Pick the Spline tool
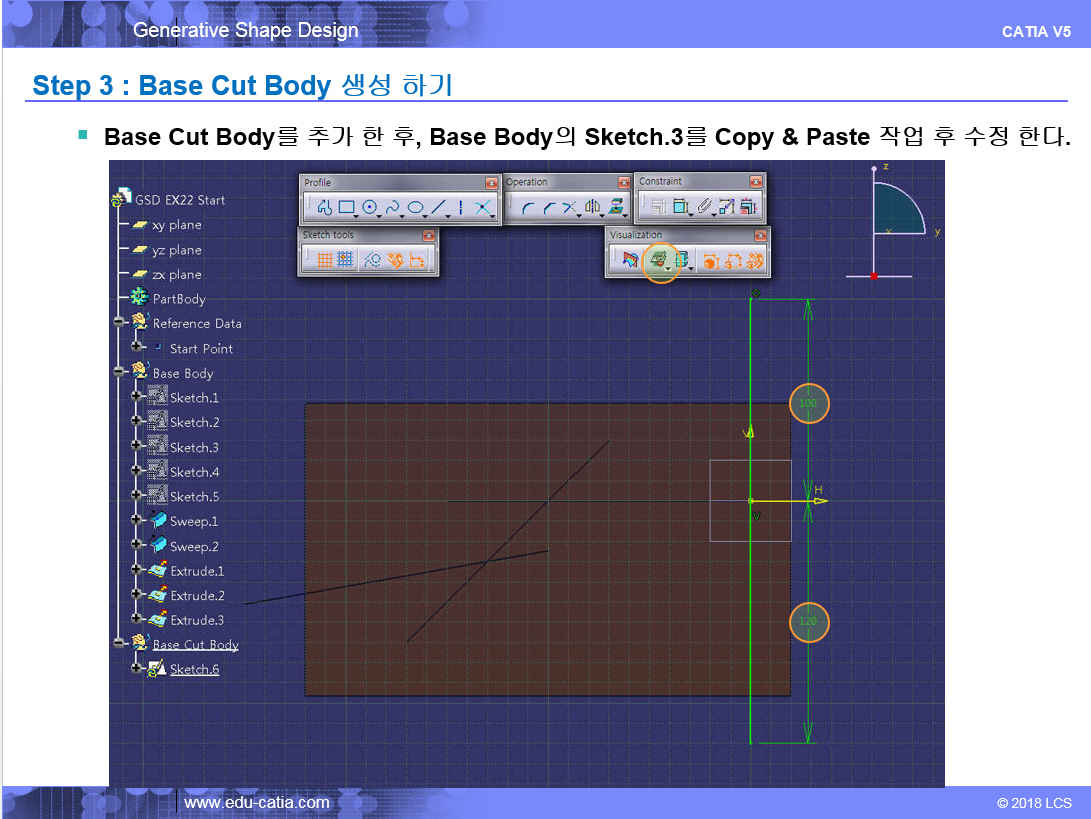The image size is (1091, 819). tap(394, 208)
